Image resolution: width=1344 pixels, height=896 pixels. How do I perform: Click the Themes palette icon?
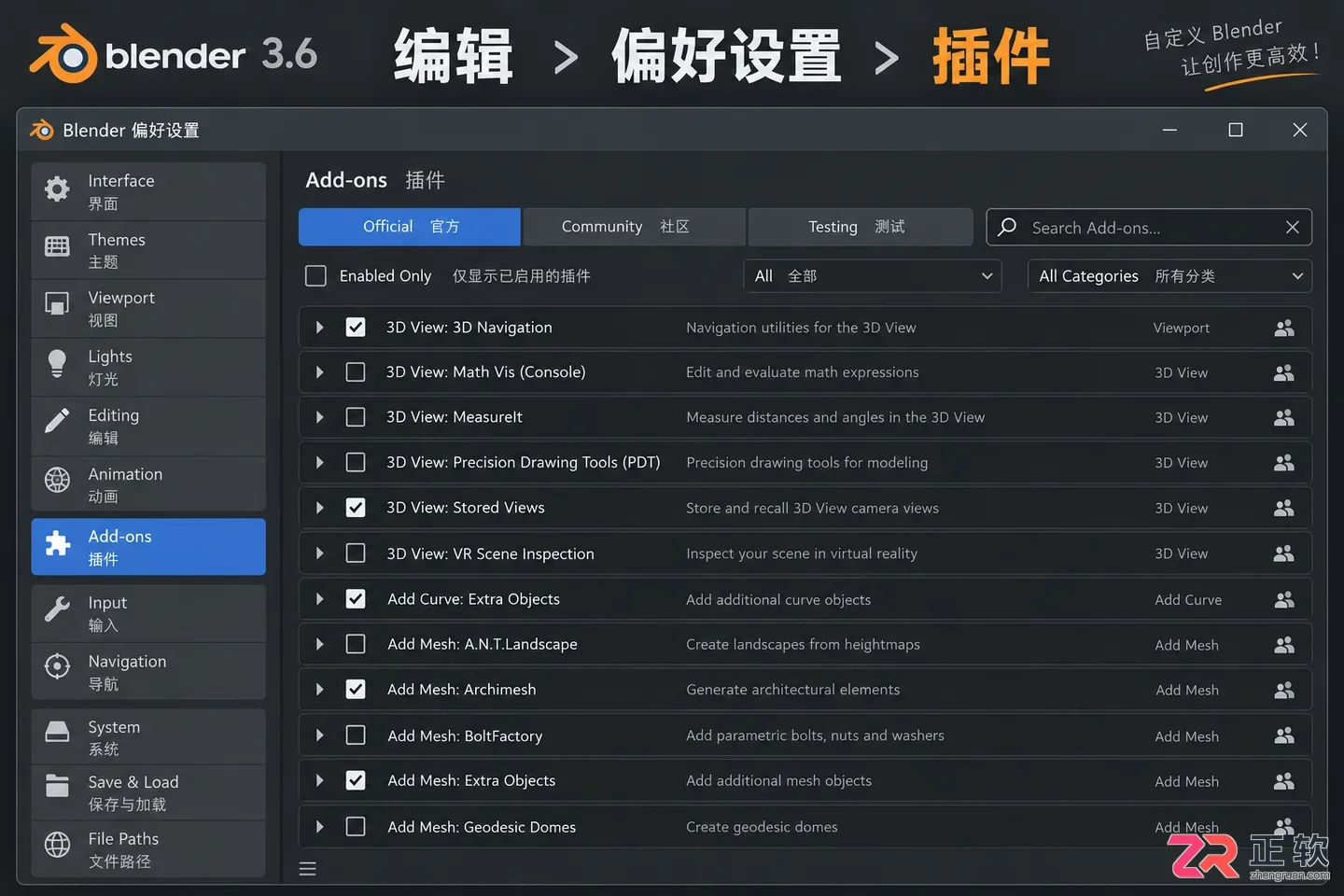point(57,247)
